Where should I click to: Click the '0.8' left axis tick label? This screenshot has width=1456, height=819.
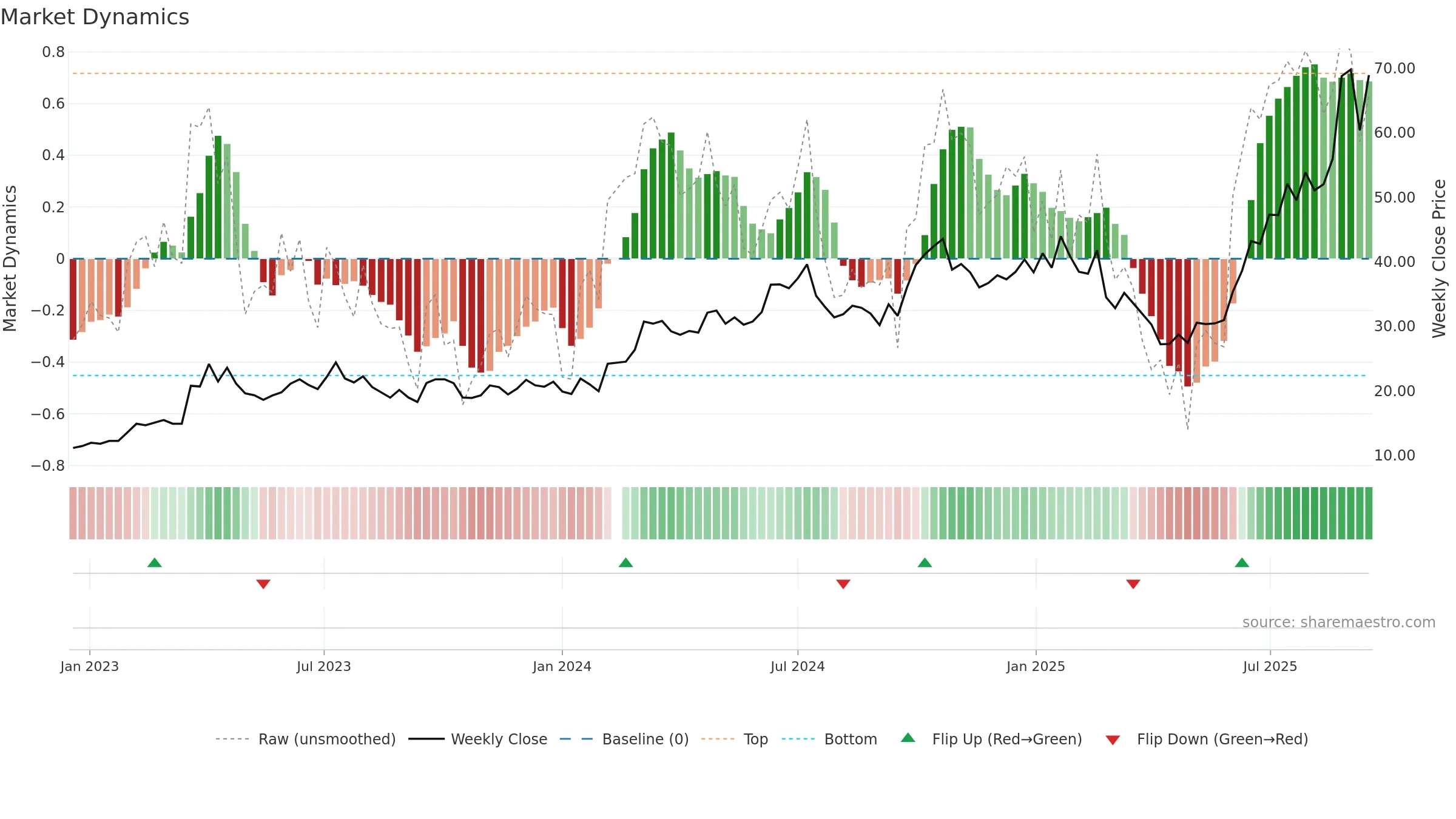(x=53, y=52)
